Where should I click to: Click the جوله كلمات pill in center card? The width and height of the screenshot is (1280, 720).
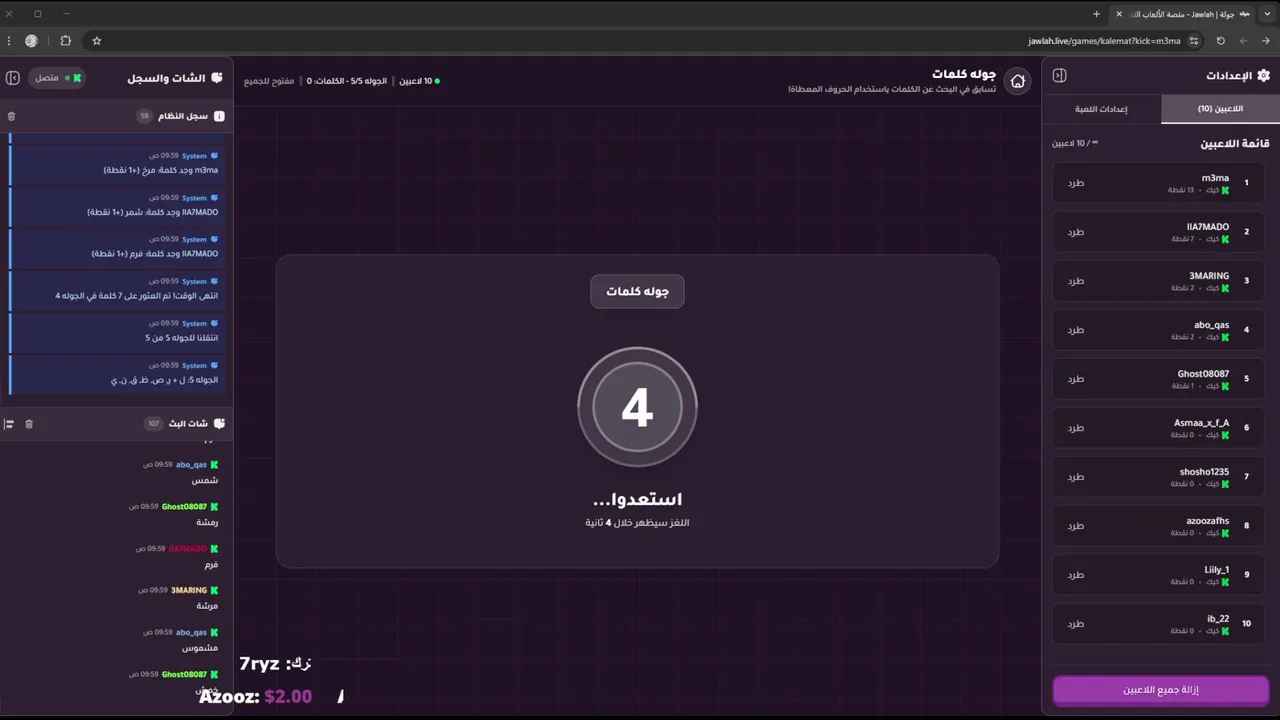pos(637,291)
